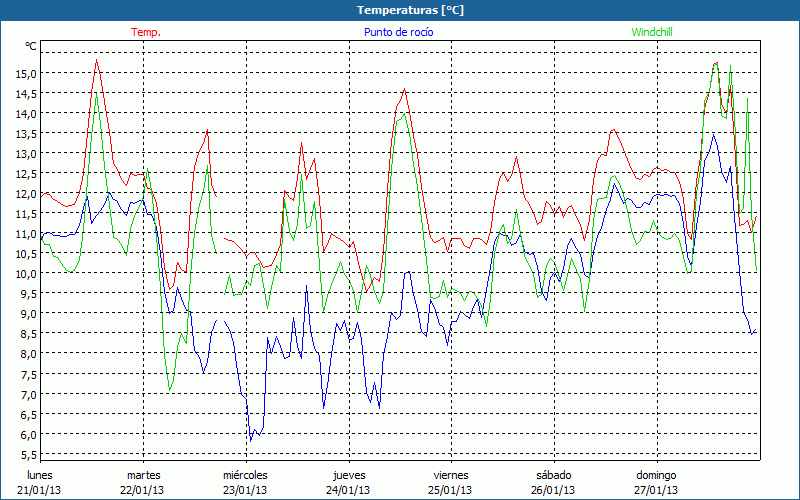The height and width of the screenshot is (500, 800).
Task: Click the 11,0 y-axis value
Action: point(26,234)
